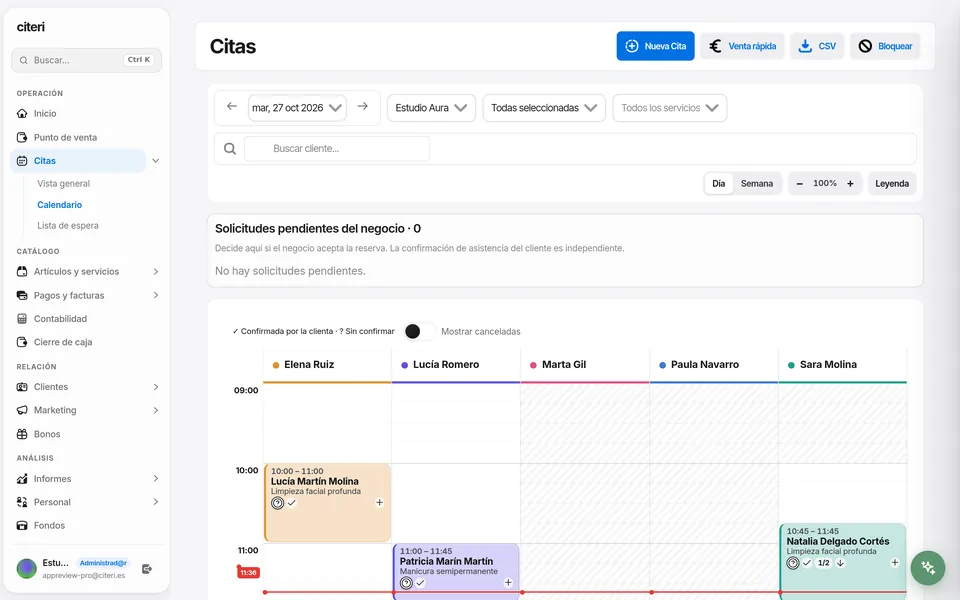Screen dimensions: 960x600
Task: Click the user avatar at sidebar bottom
Action: click(26, 569)
